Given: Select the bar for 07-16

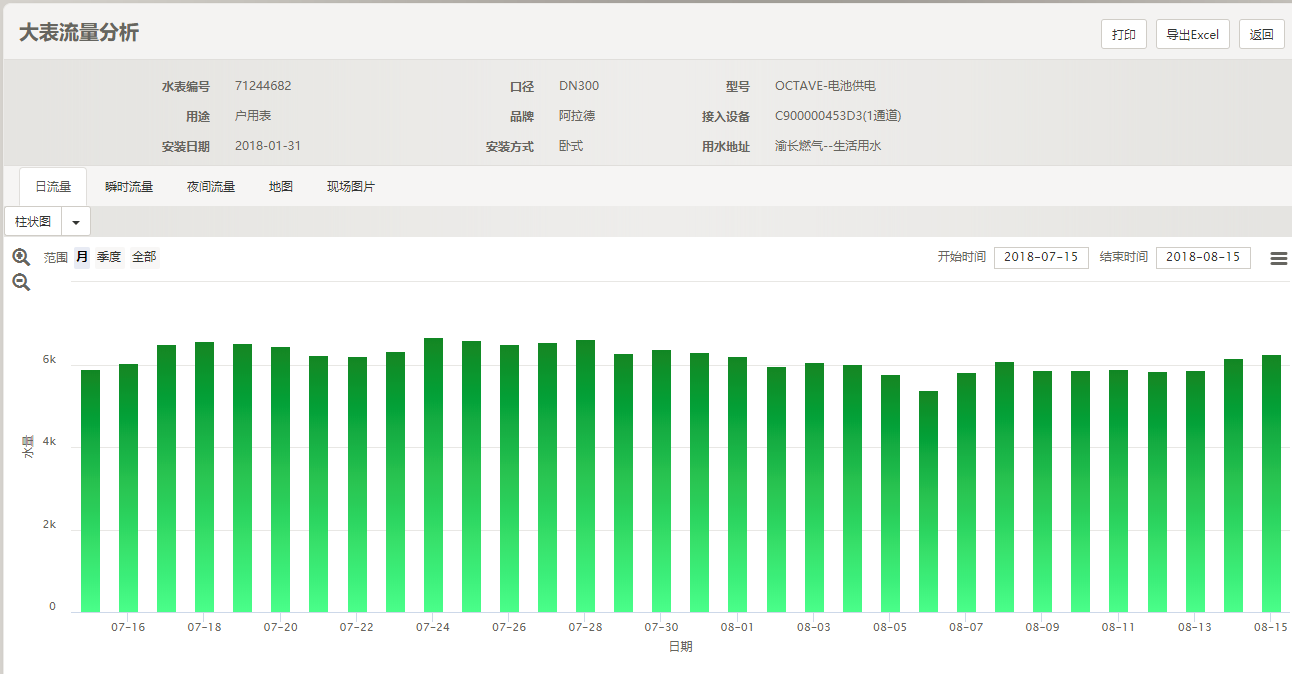Looking at the screenshot, I should [x=128, y=488].
